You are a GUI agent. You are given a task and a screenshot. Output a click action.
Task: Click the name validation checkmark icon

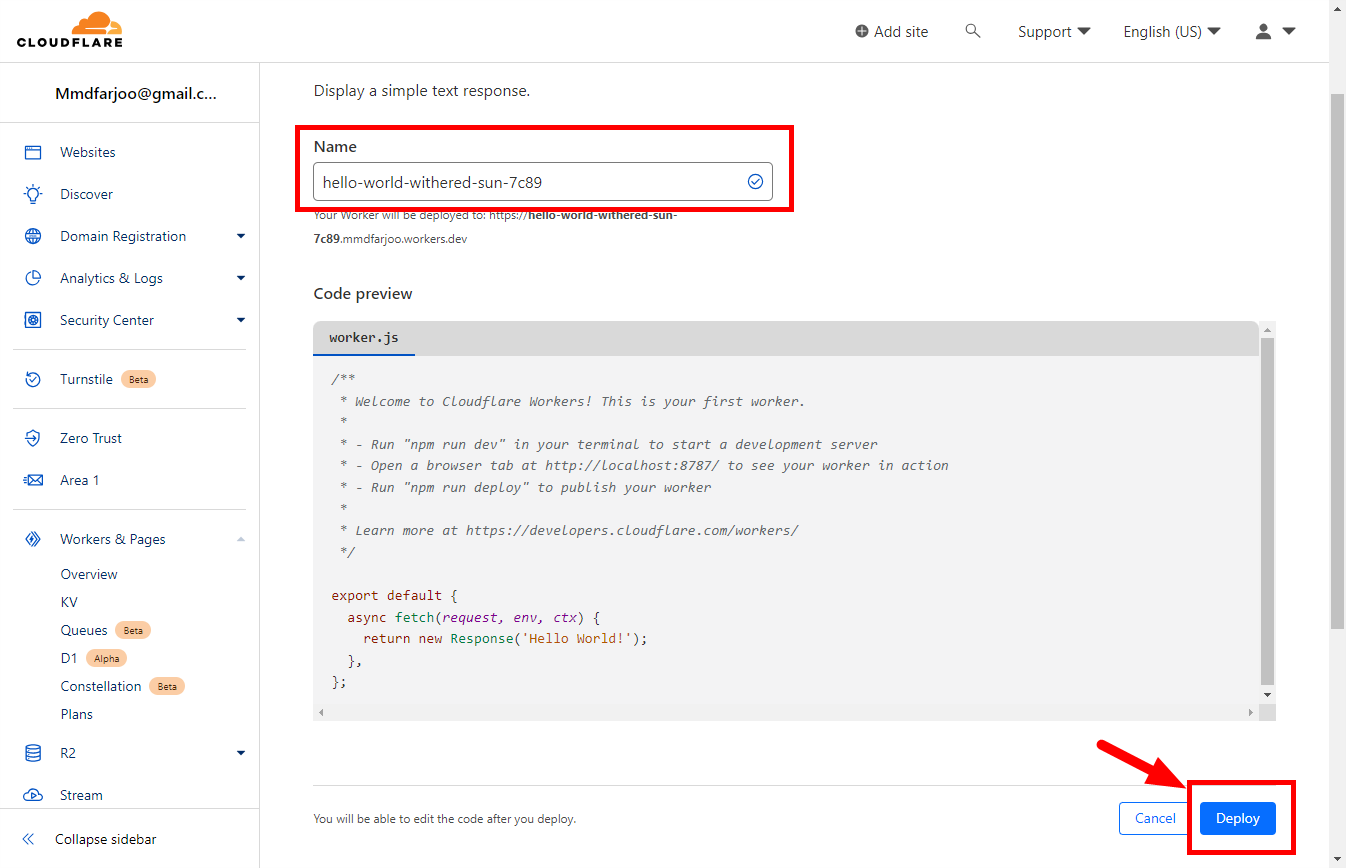tap(755, 181)
